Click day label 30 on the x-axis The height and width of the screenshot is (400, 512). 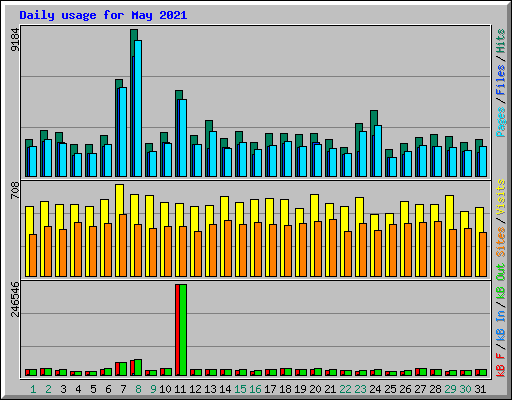click(x=465, y=389)
